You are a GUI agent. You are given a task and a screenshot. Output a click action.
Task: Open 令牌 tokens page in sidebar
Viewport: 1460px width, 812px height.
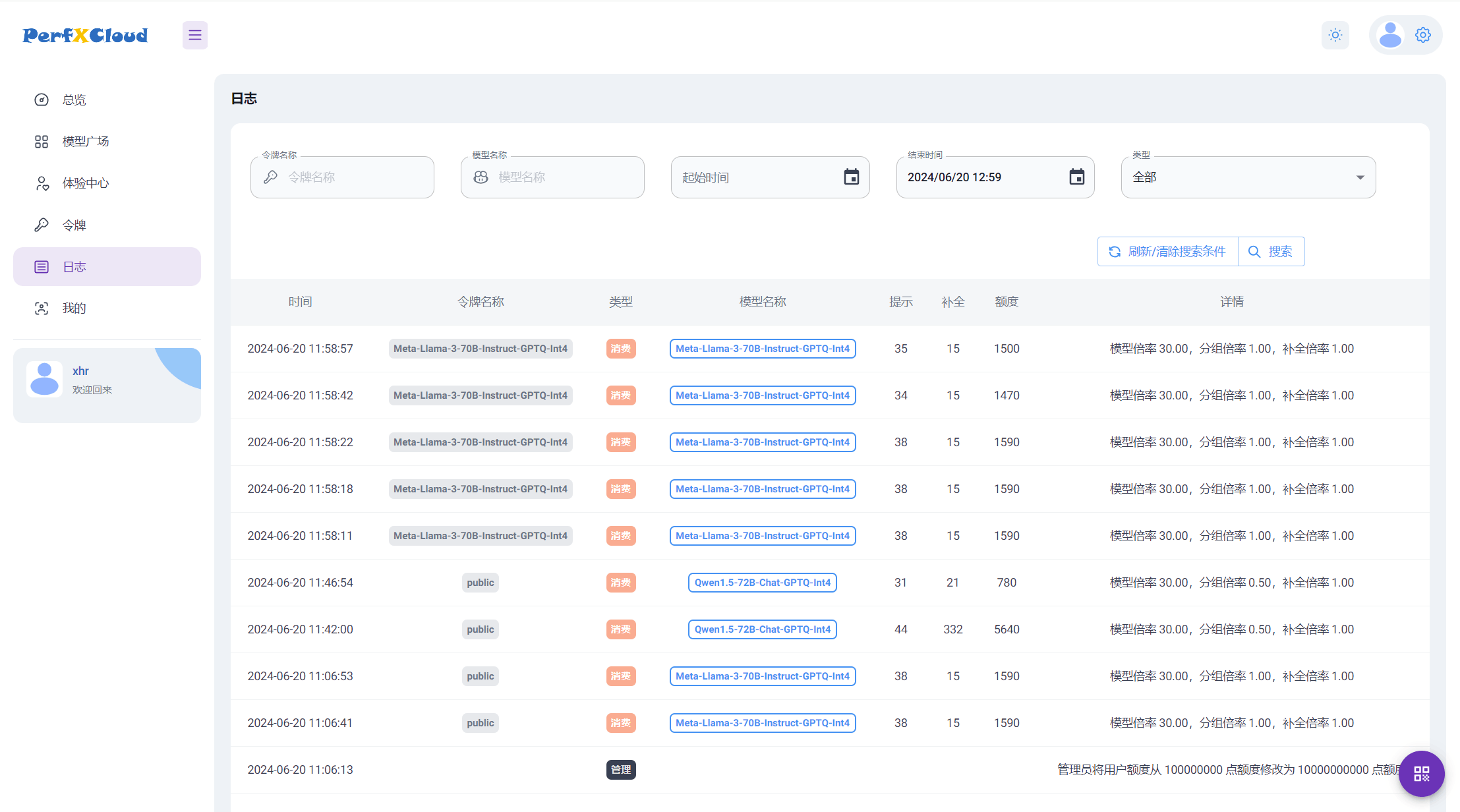107,225
